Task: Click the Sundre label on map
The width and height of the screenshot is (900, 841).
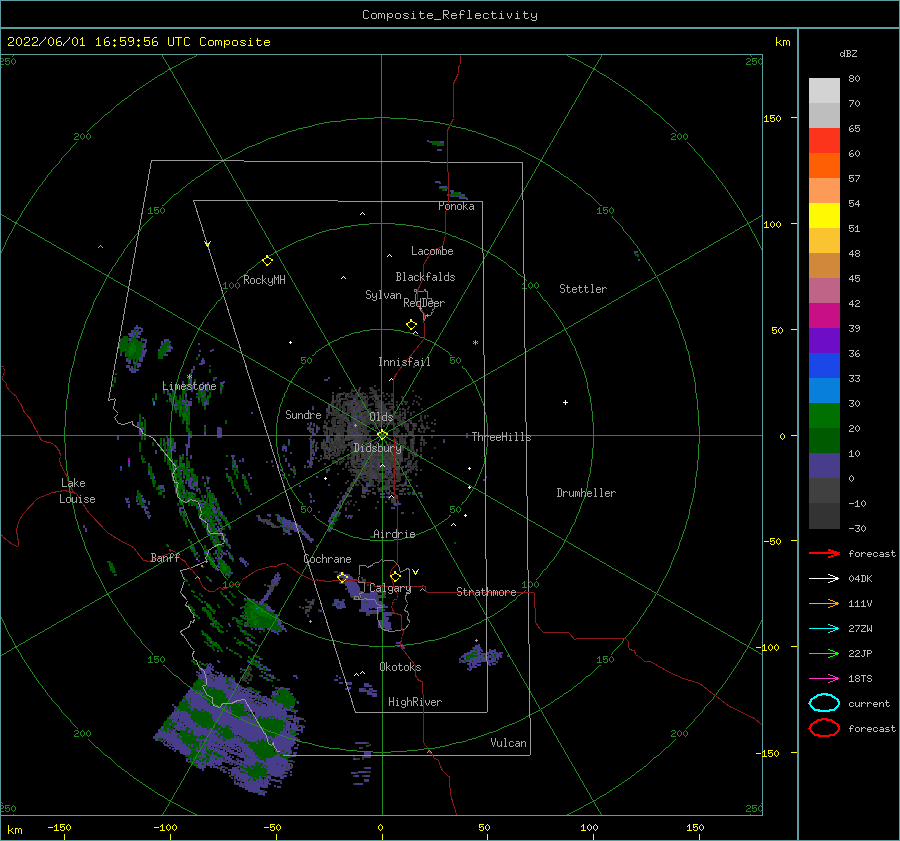Action: (x=303, y=414)
